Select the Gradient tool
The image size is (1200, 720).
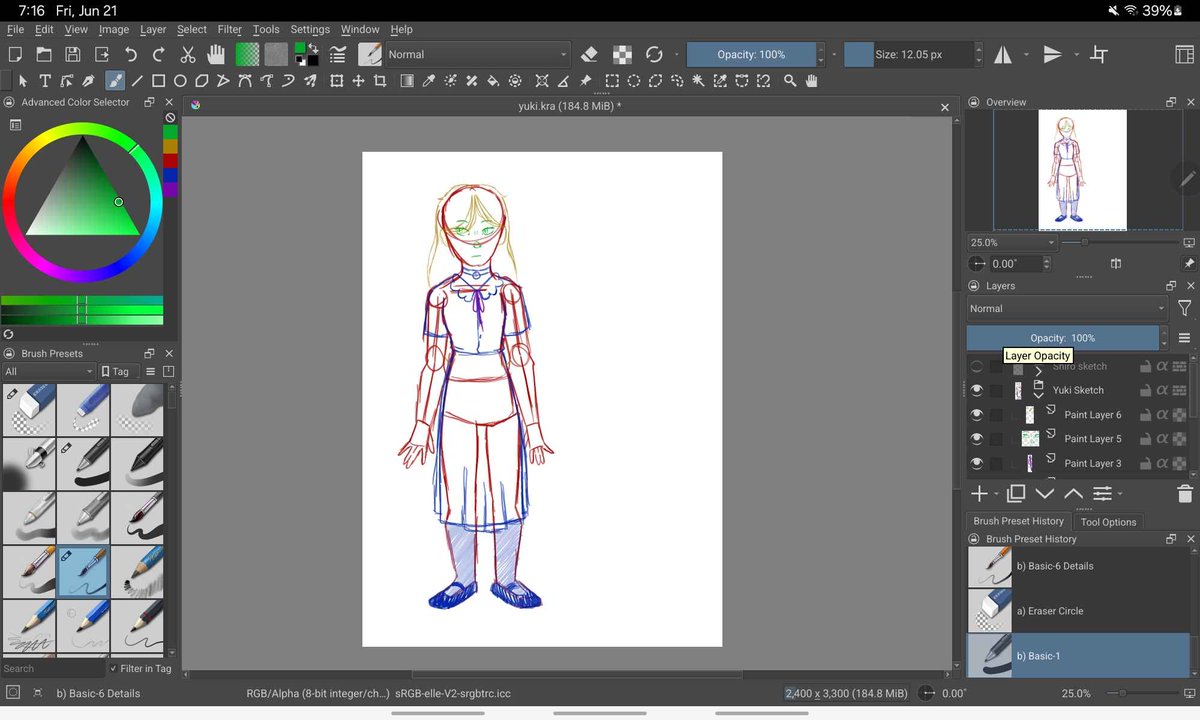pyautogui.click(x=407, y=81)
